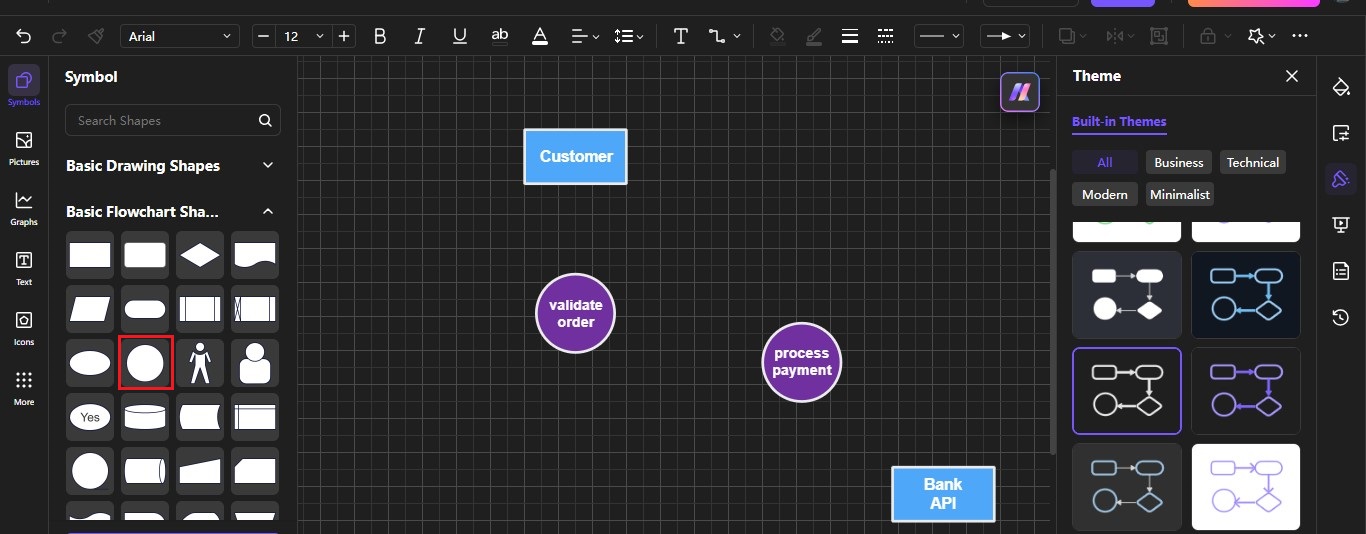
Task: Select the 'validate order' circle on canvas
Action: tap(575, 313)
